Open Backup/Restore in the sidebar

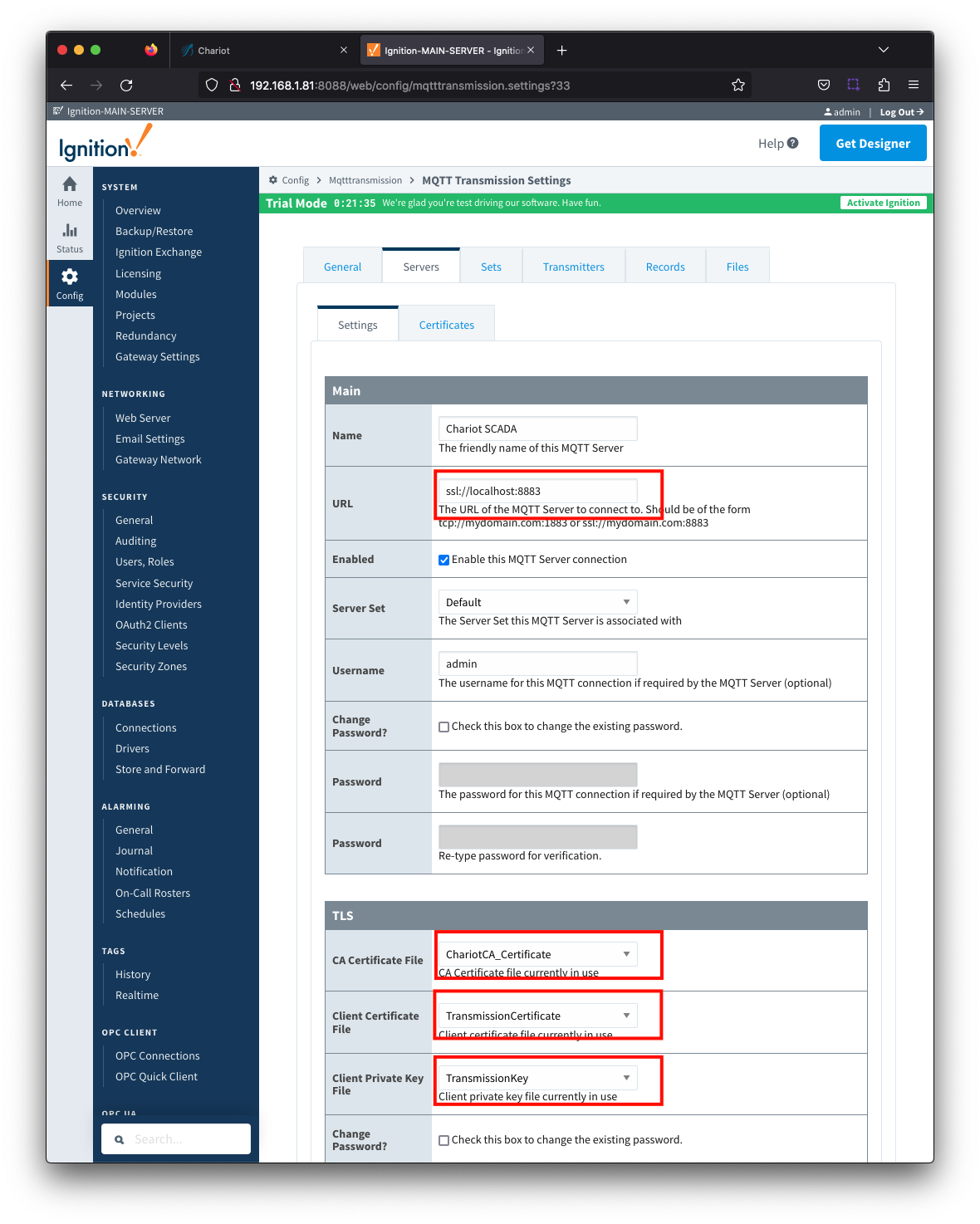154,232
